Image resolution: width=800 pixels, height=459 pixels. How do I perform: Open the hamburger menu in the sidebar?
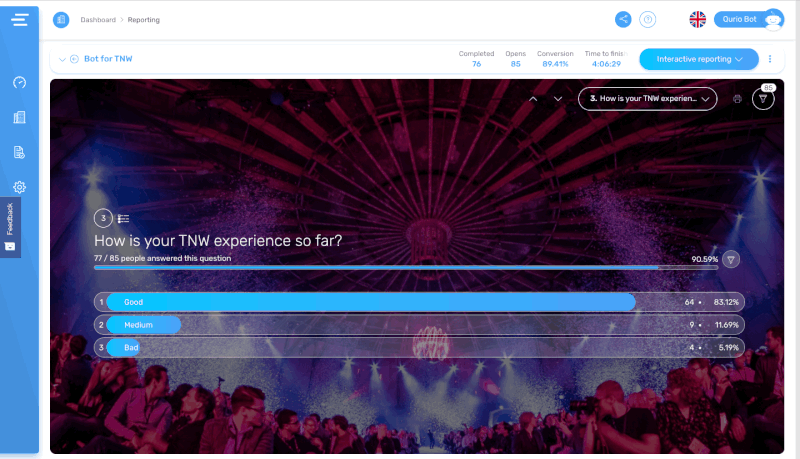[x=19, y=20]
